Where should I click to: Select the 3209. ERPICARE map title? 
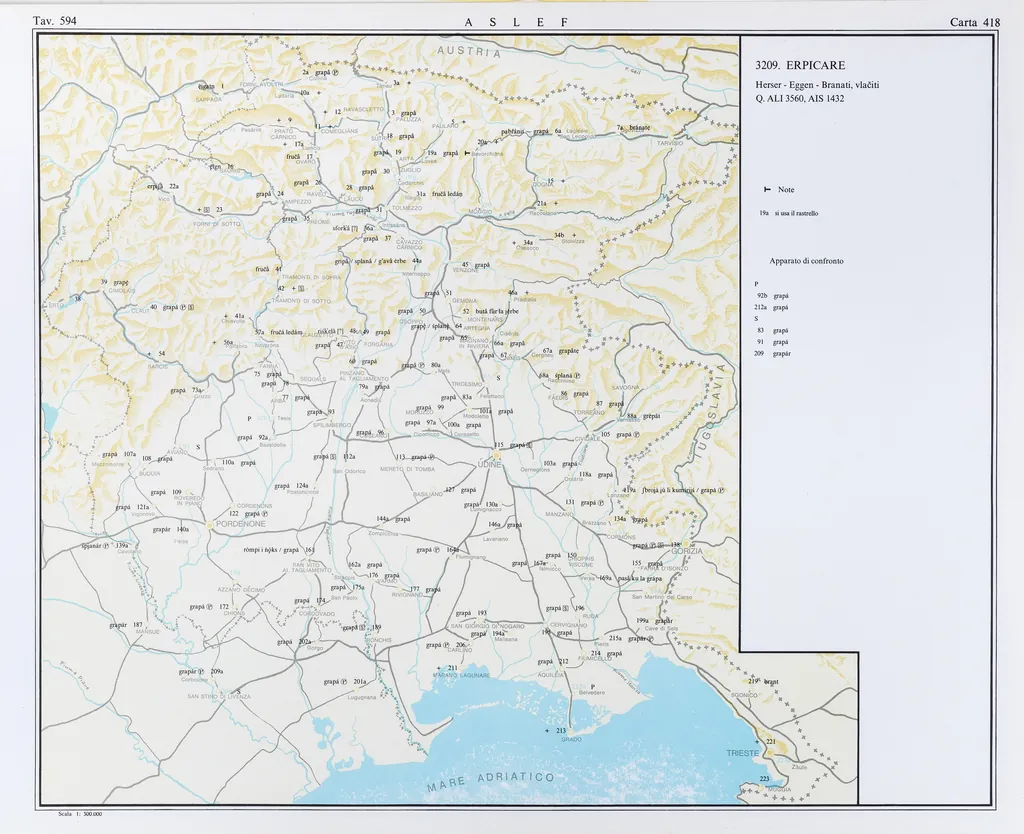(x=801, y=65)
